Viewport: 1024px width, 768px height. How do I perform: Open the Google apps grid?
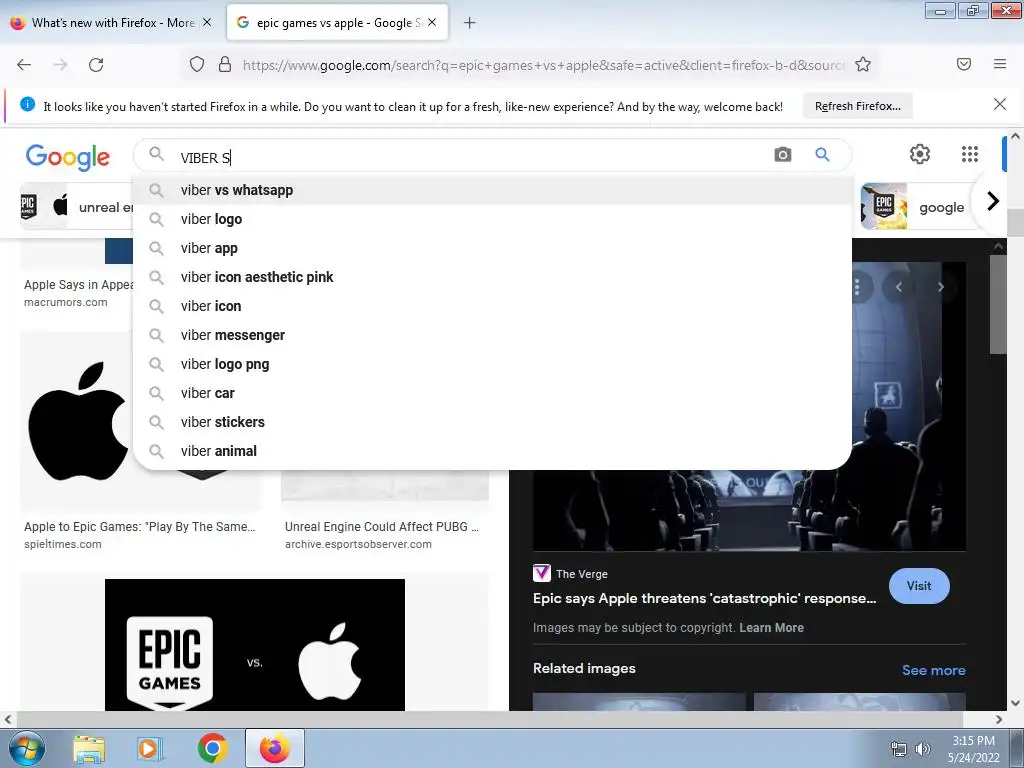[970, 154]
